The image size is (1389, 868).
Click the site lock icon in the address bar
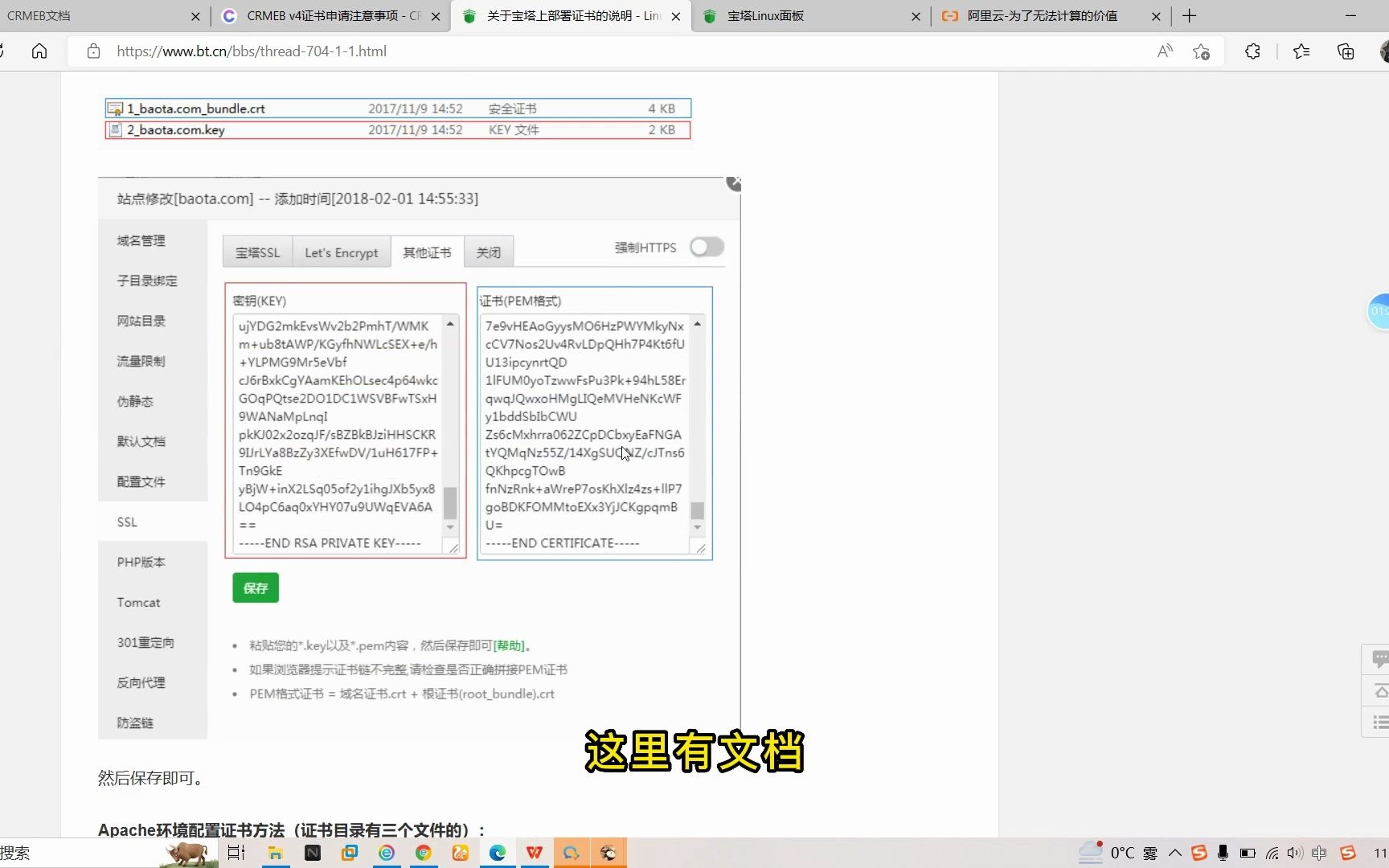(x=93, y=51)
